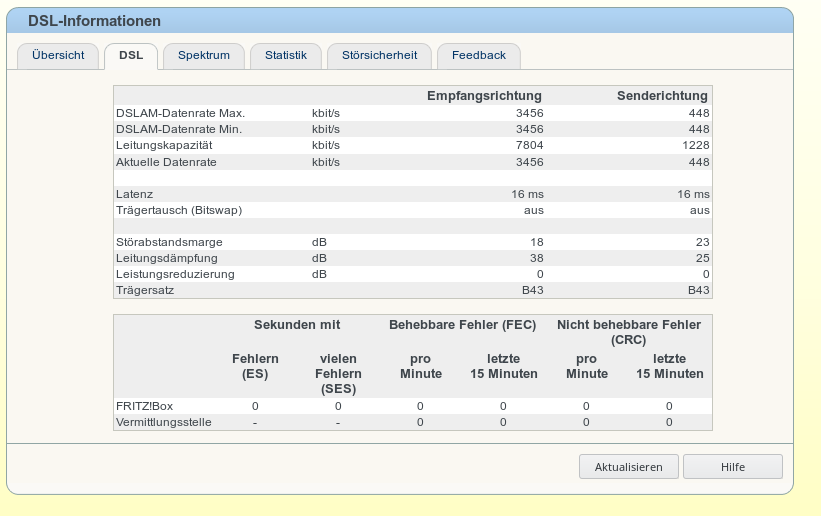Open the Spektrum tab

[x=204, y=56]
